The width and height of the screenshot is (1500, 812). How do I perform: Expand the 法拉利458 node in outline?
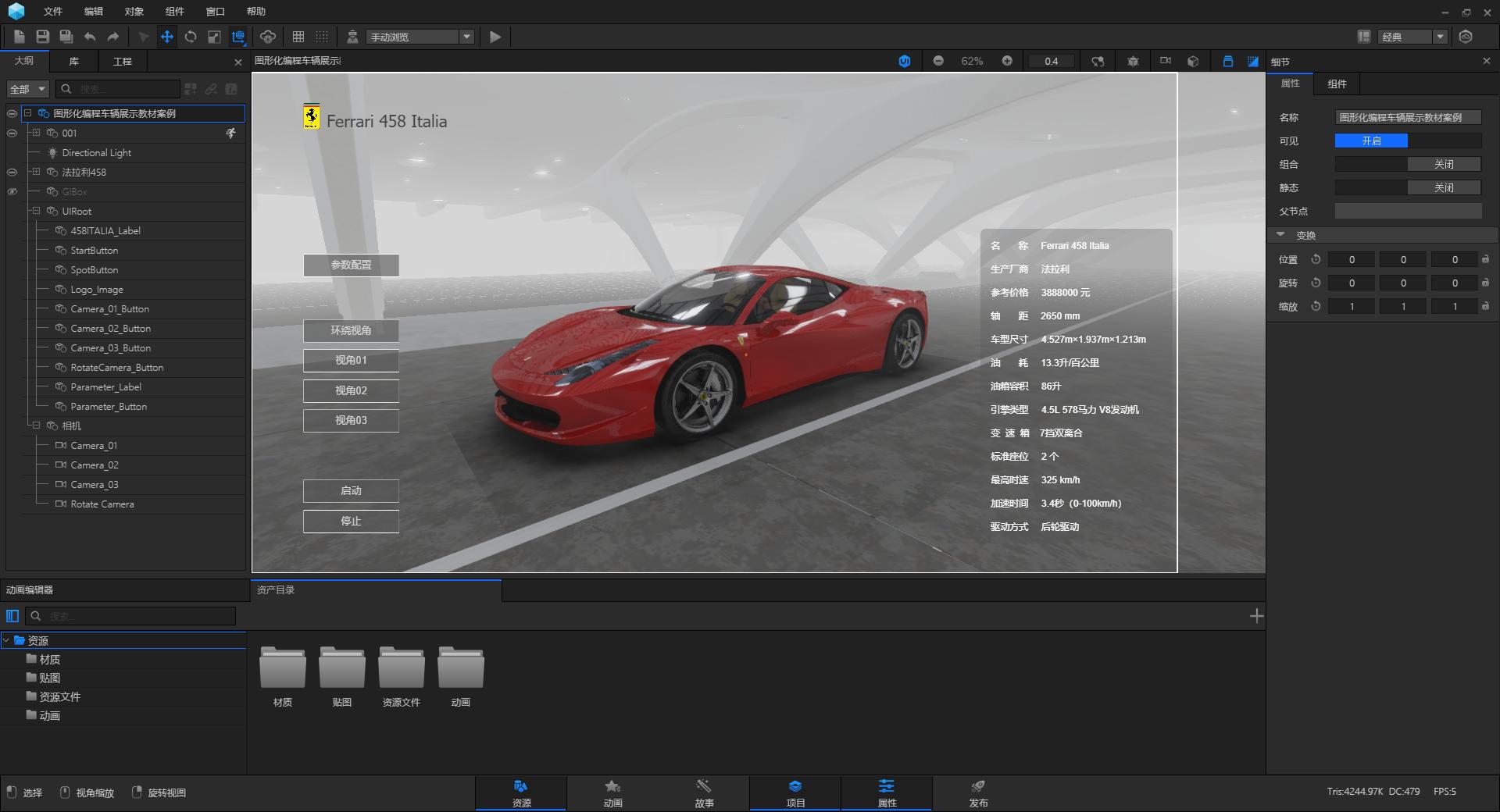click(x=36, y=172)
